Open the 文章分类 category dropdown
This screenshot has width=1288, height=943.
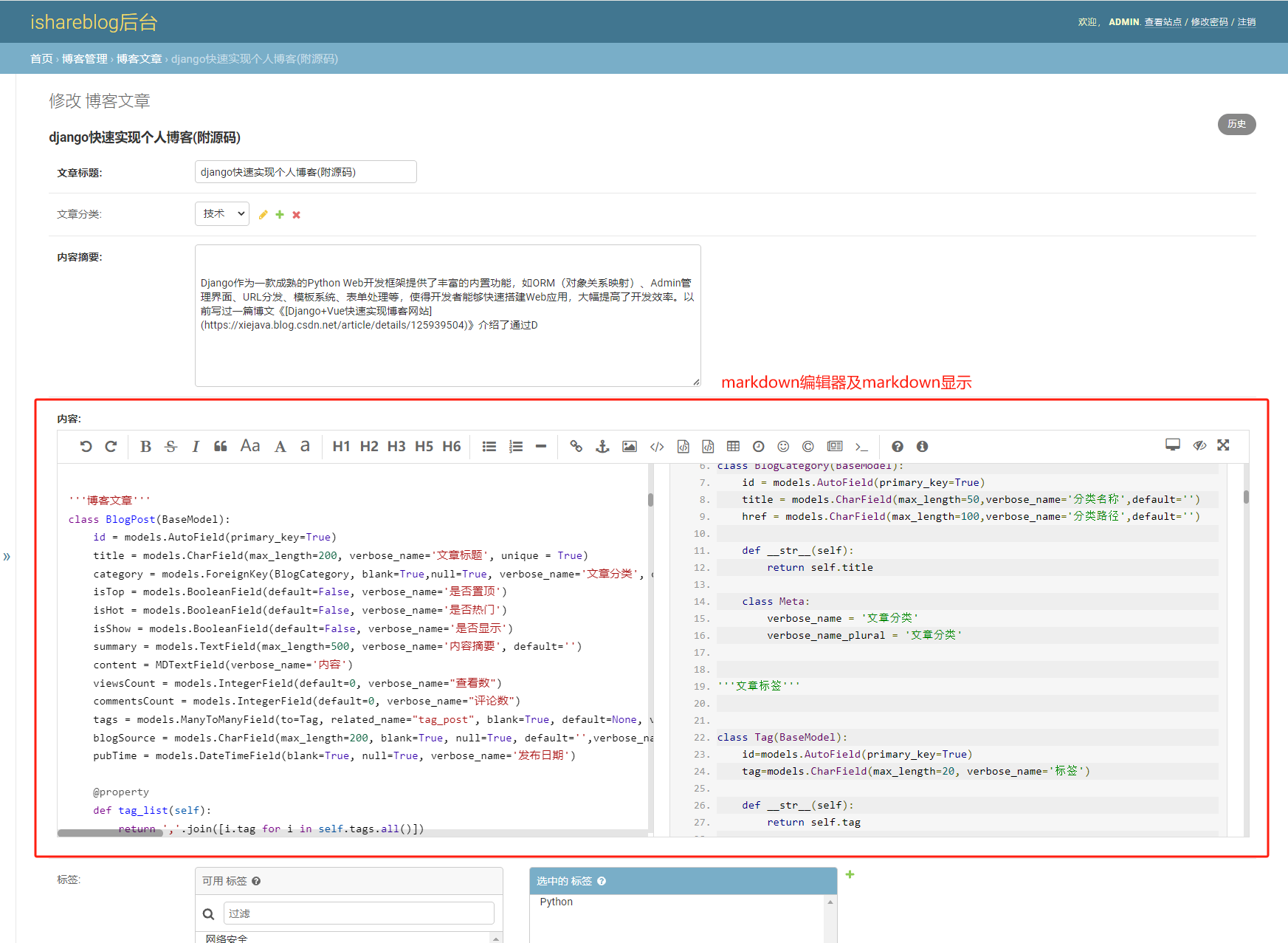coord(222,213)
